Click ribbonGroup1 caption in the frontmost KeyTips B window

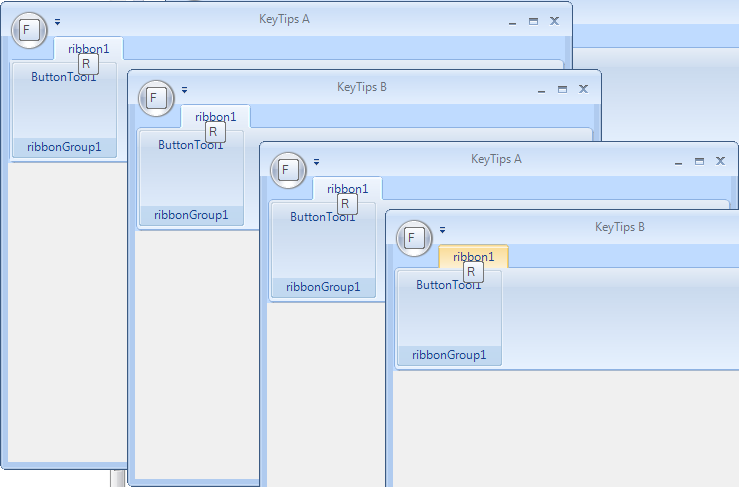click(x=449, y=354)
